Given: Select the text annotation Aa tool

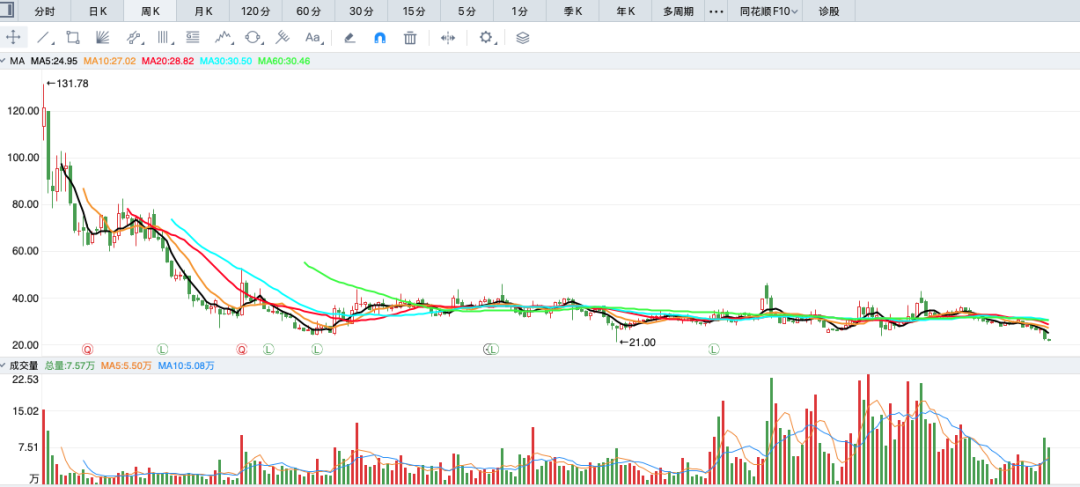Looking at the screenshot, I should pos(312,37).
